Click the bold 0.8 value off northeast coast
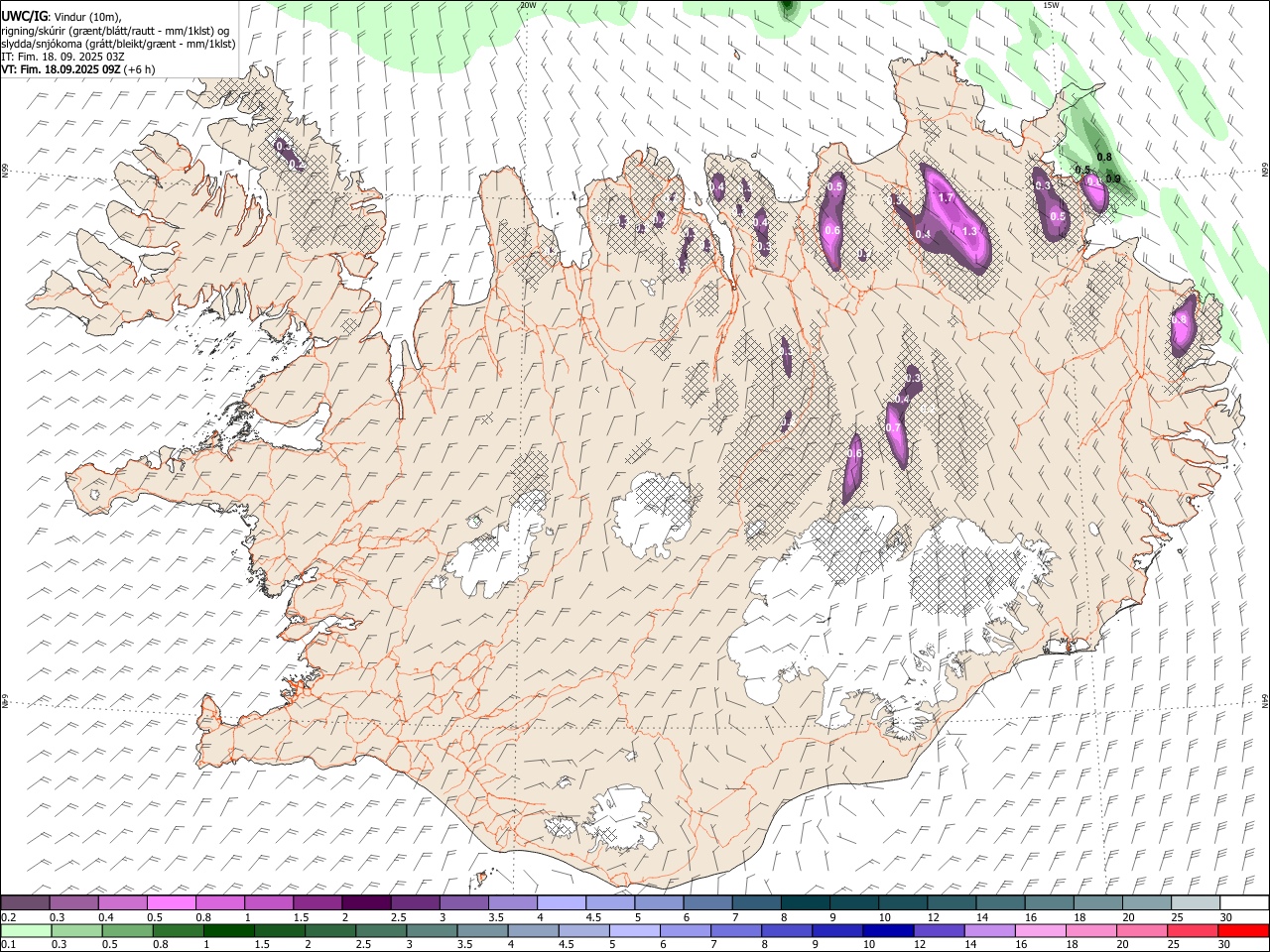1270x952 pixels. coord(1104,158)
